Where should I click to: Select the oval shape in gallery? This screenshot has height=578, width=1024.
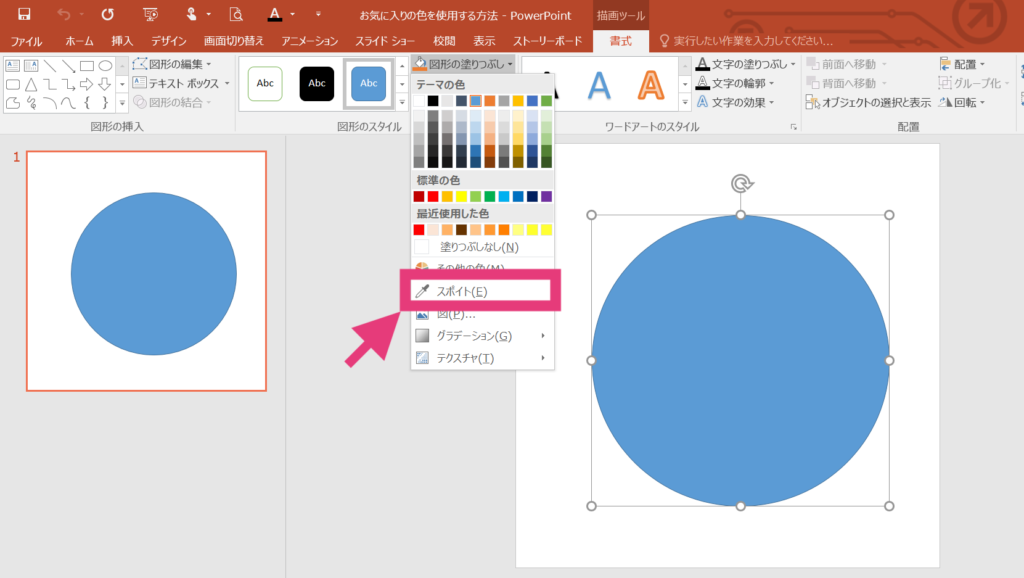105,66
